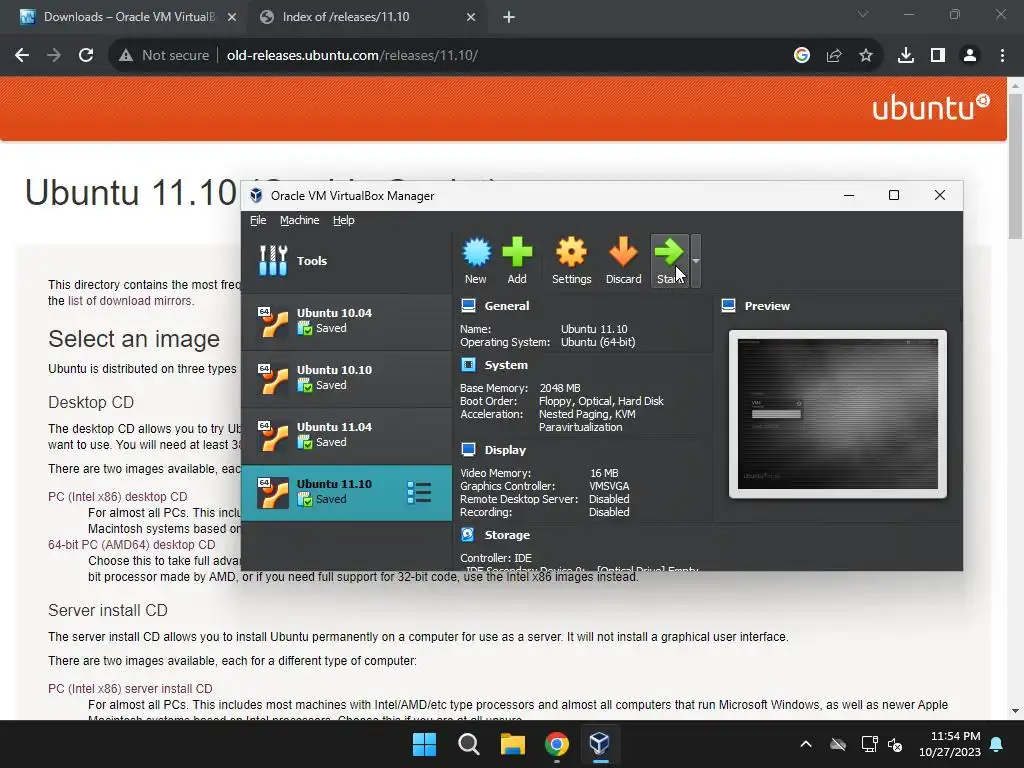
Task: Expand the Start button dropdown arrow
Action: [x=696, y=261]
